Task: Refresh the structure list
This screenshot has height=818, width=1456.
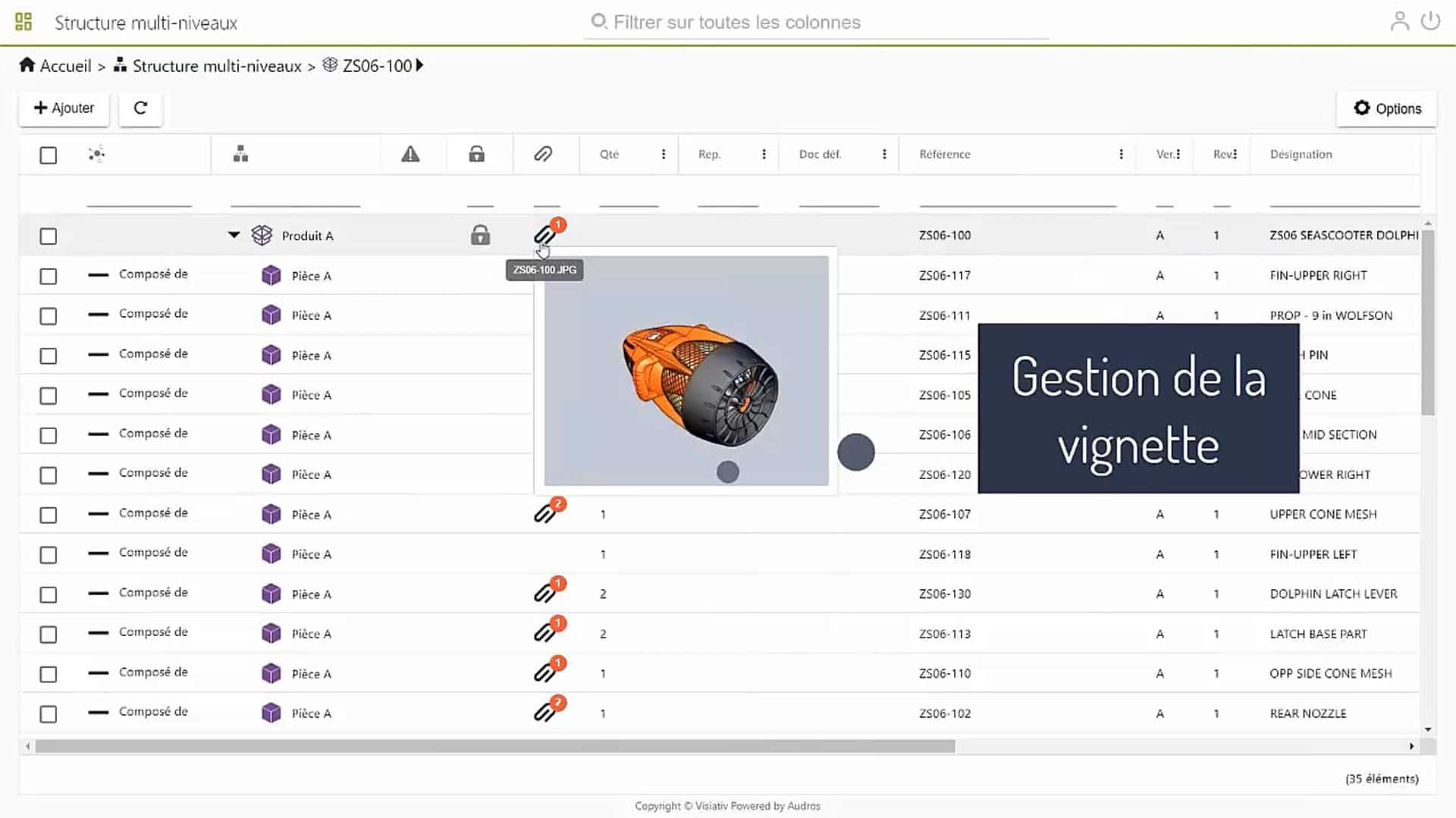Action: tap(140, 108)
